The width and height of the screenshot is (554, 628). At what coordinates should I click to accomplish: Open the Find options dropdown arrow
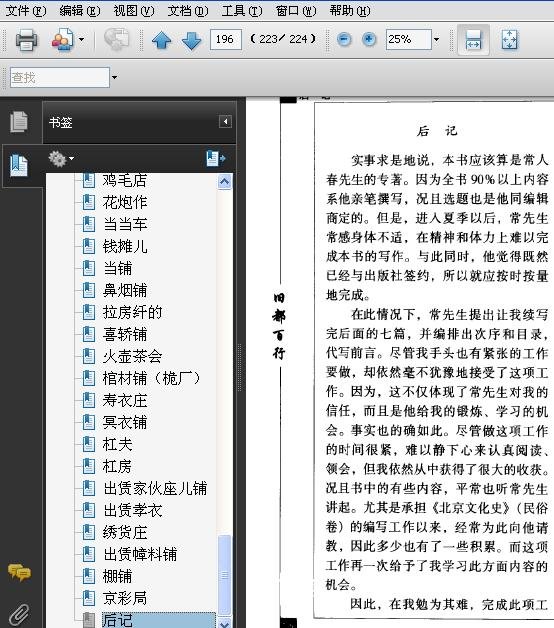[115, 77]
